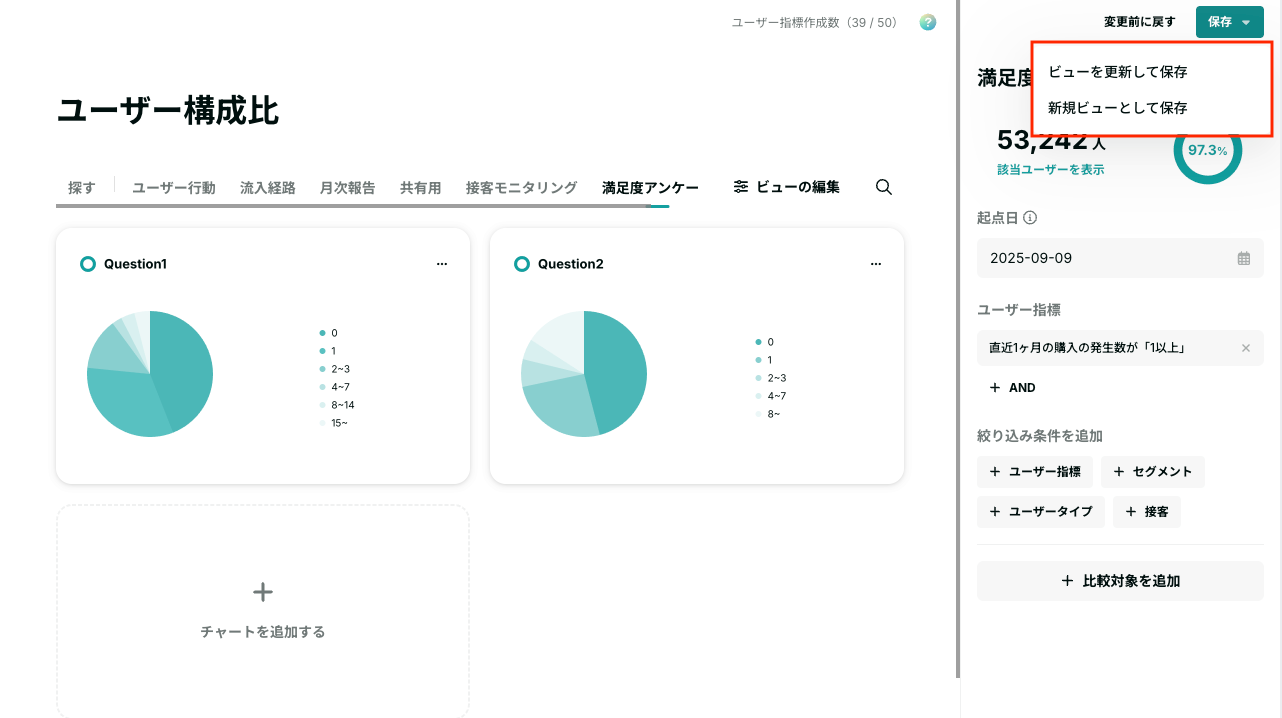Select ビューを更新して保存 from menu
1282x718 pixels.
1118,72
